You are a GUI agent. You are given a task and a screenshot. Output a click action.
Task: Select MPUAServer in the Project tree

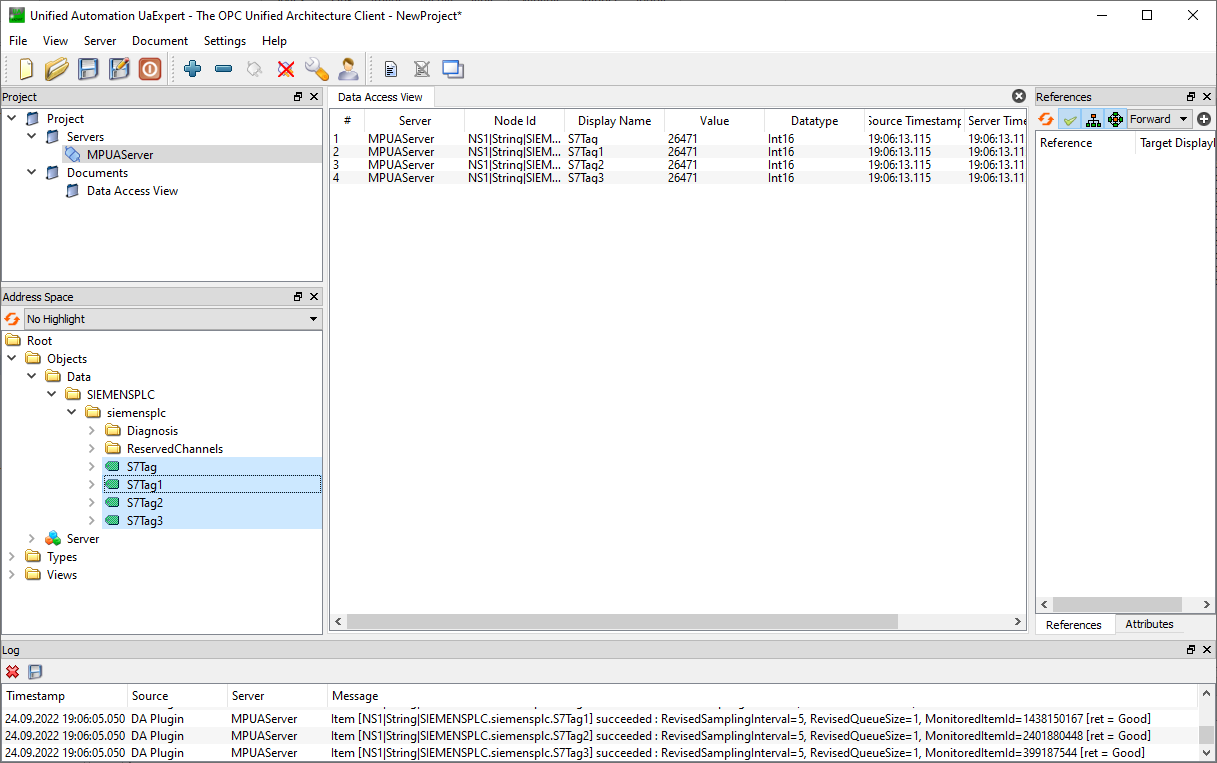tap(120, 155)
